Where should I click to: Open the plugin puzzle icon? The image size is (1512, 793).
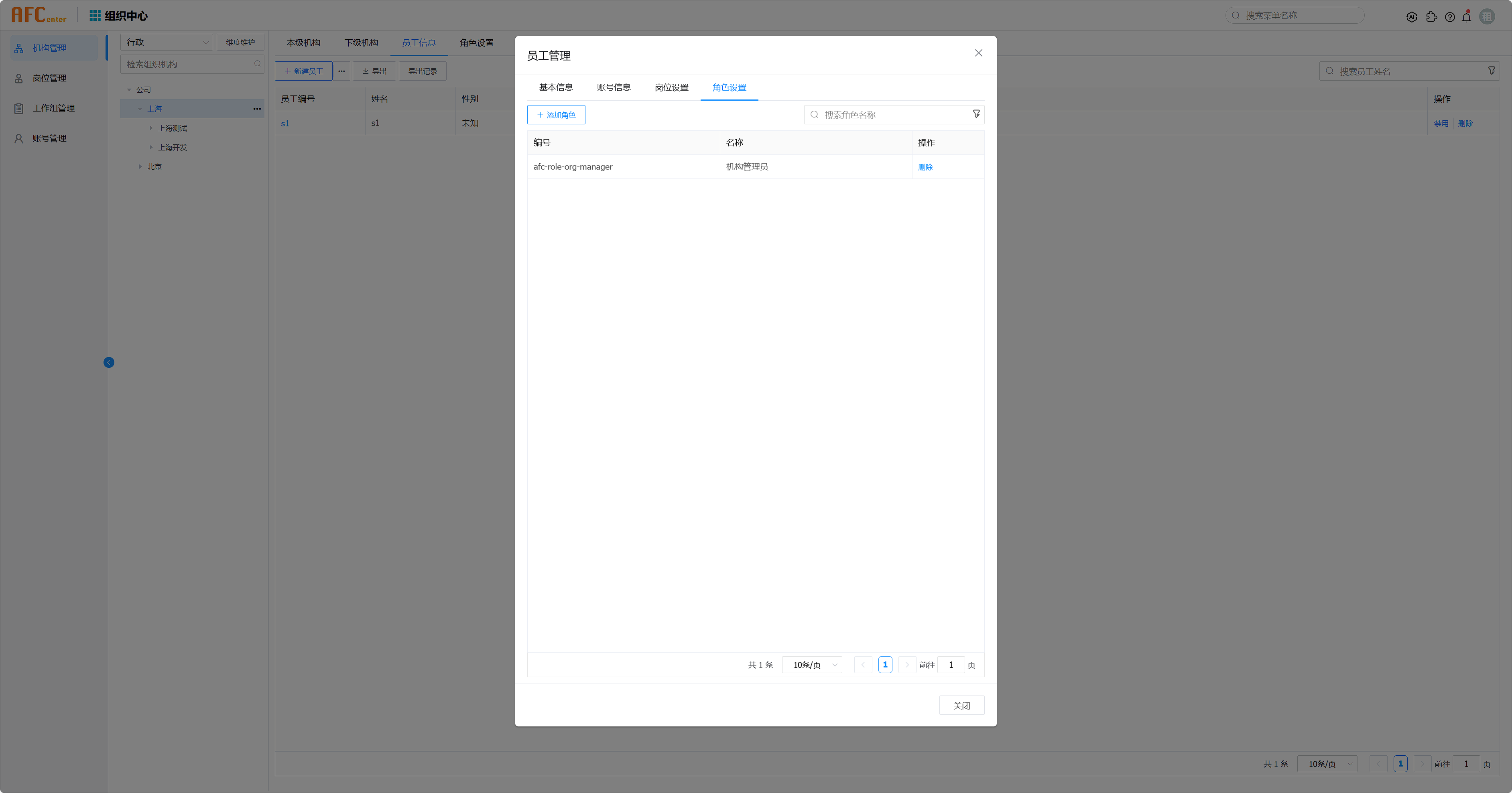pyautogui.click(x=1432, y=17)
